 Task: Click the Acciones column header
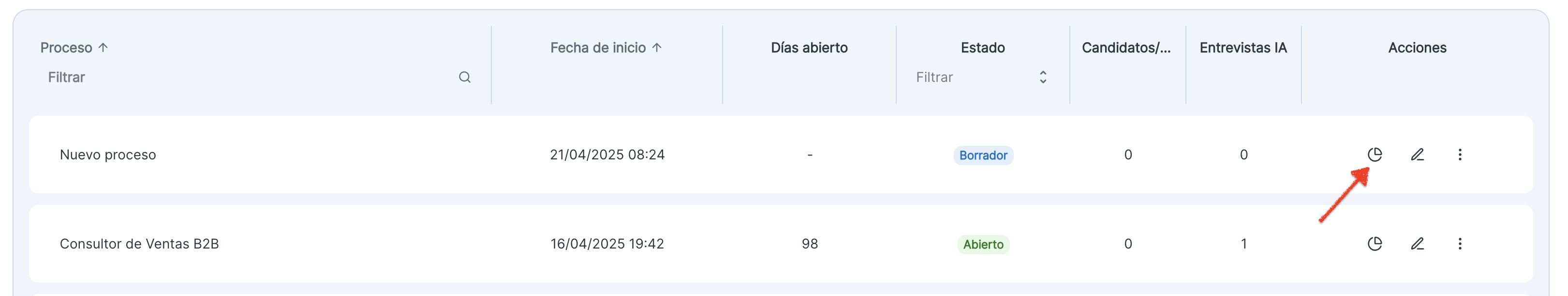point(1417,47)
